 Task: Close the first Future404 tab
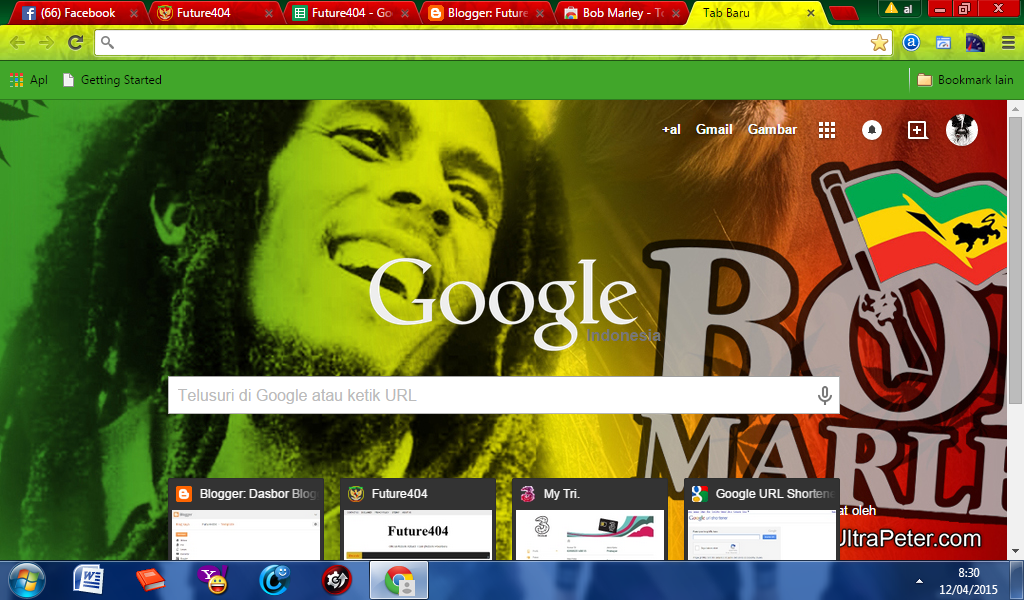pyautogui.click(x=269, y=14)
